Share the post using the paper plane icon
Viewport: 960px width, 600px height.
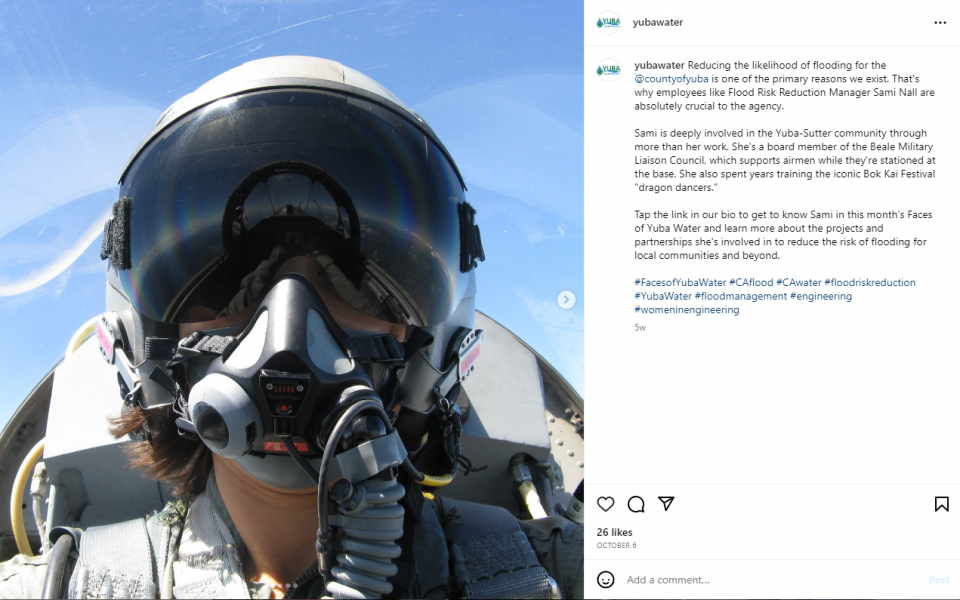(666, 503)
